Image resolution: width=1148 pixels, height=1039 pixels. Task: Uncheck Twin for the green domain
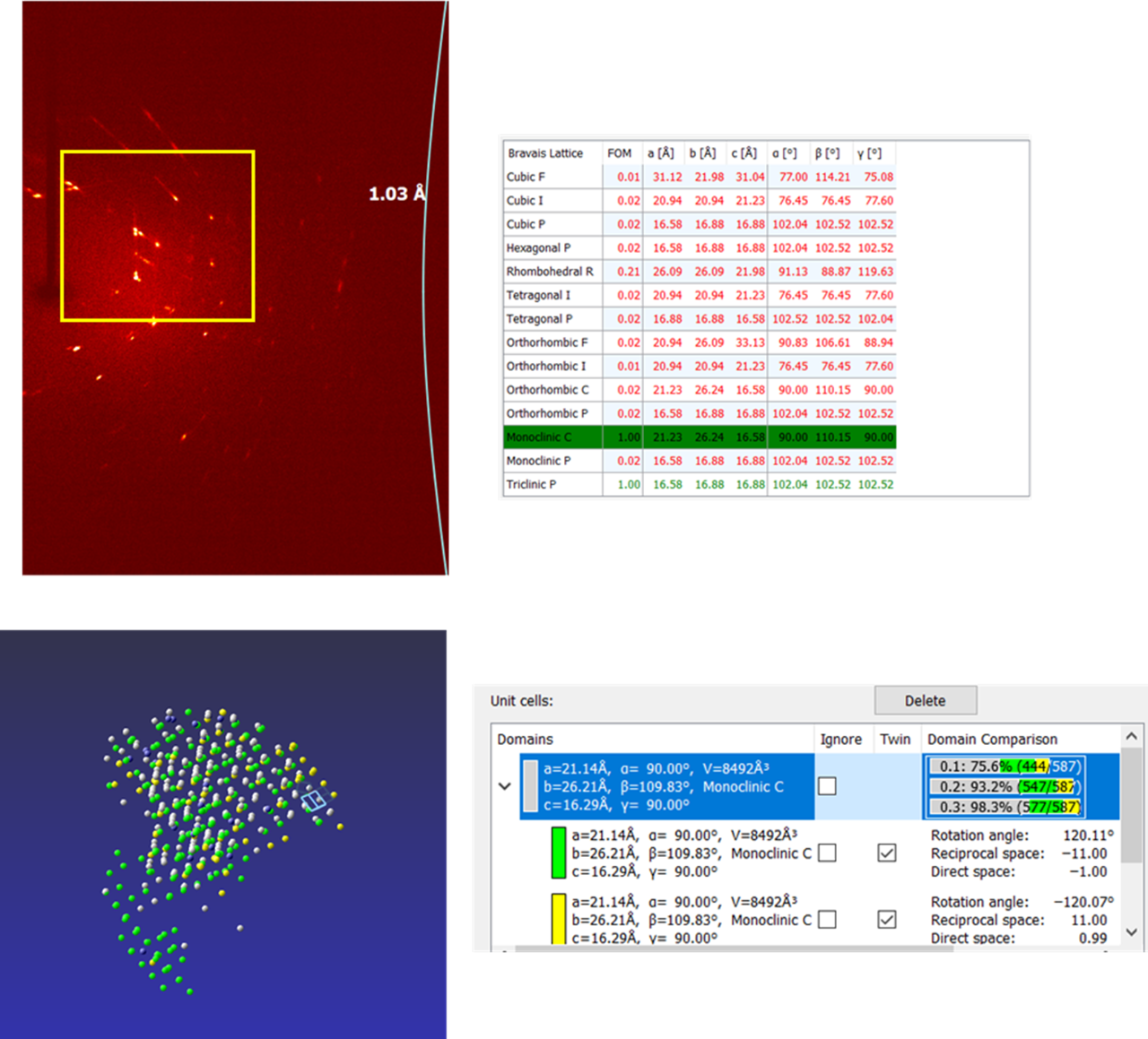tap(887, 853)
